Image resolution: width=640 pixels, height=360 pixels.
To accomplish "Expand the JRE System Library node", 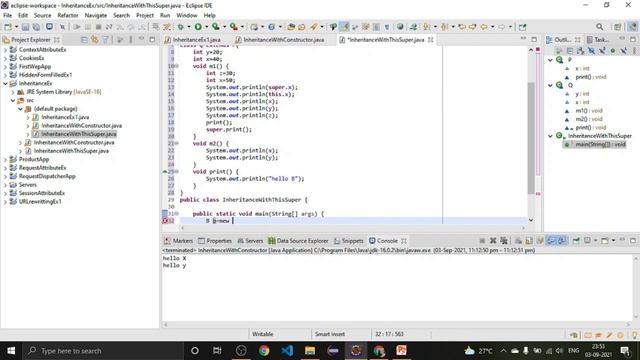I will tap(13, 92).
